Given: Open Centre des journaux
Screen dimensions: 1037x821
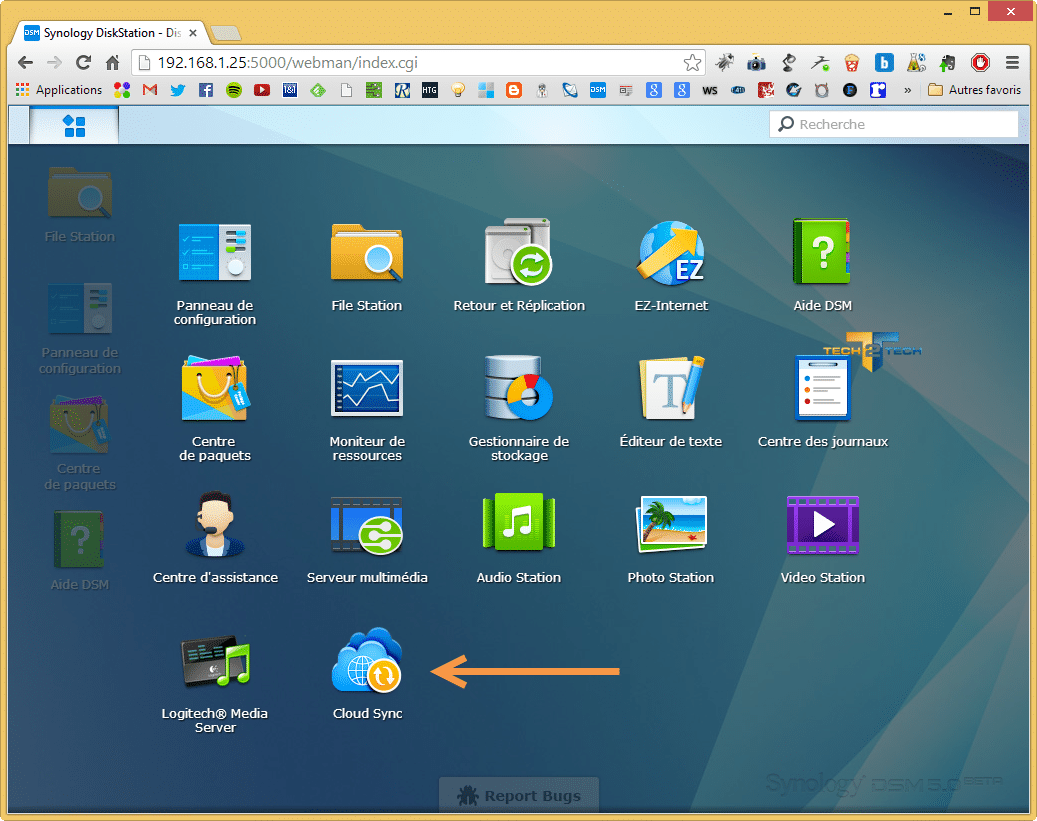Looking at the screenshot, I should coord(822,390).
